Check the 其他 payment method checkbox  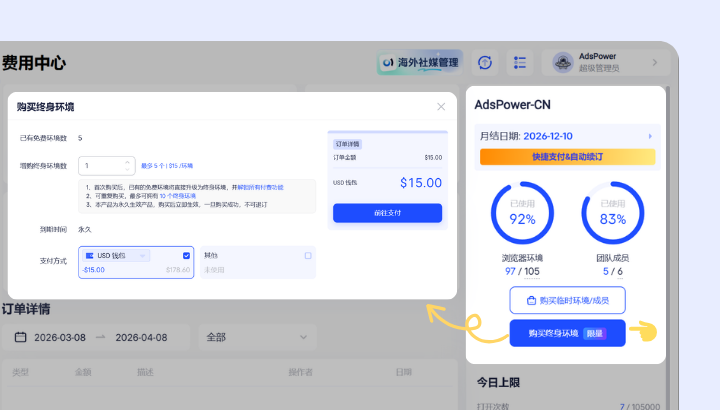pos(308,256)
